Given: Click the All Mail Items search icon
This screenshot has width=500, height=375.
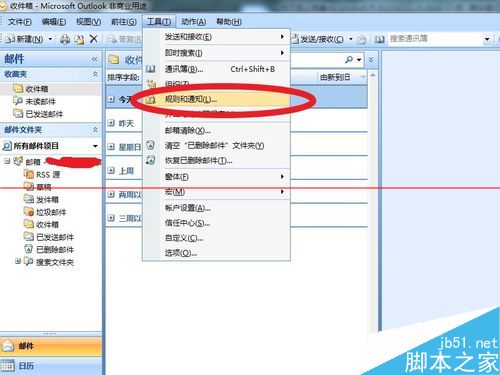Looking at the screenshot, I should pyautogui.click(x=7, y=146).
